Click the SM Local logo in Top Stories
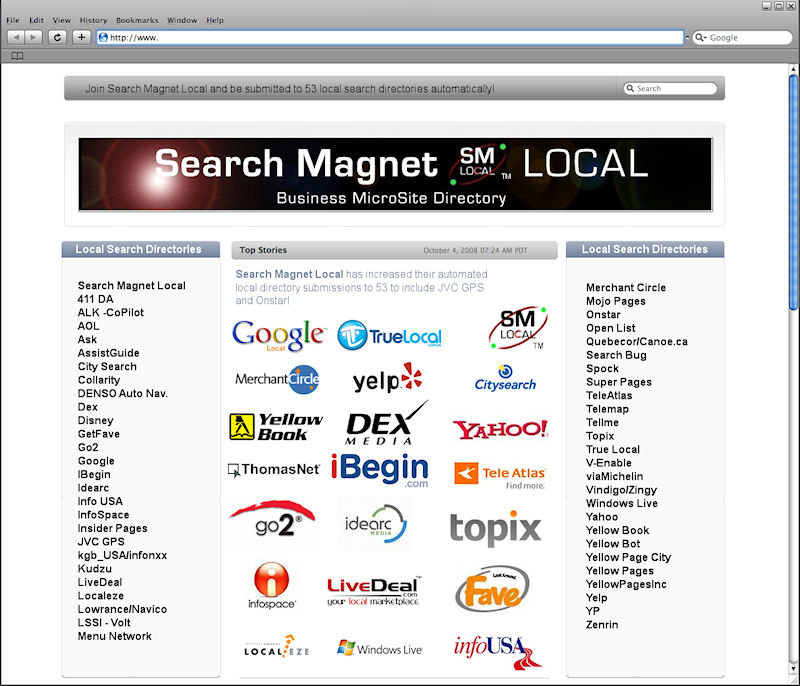 [517, 329]
